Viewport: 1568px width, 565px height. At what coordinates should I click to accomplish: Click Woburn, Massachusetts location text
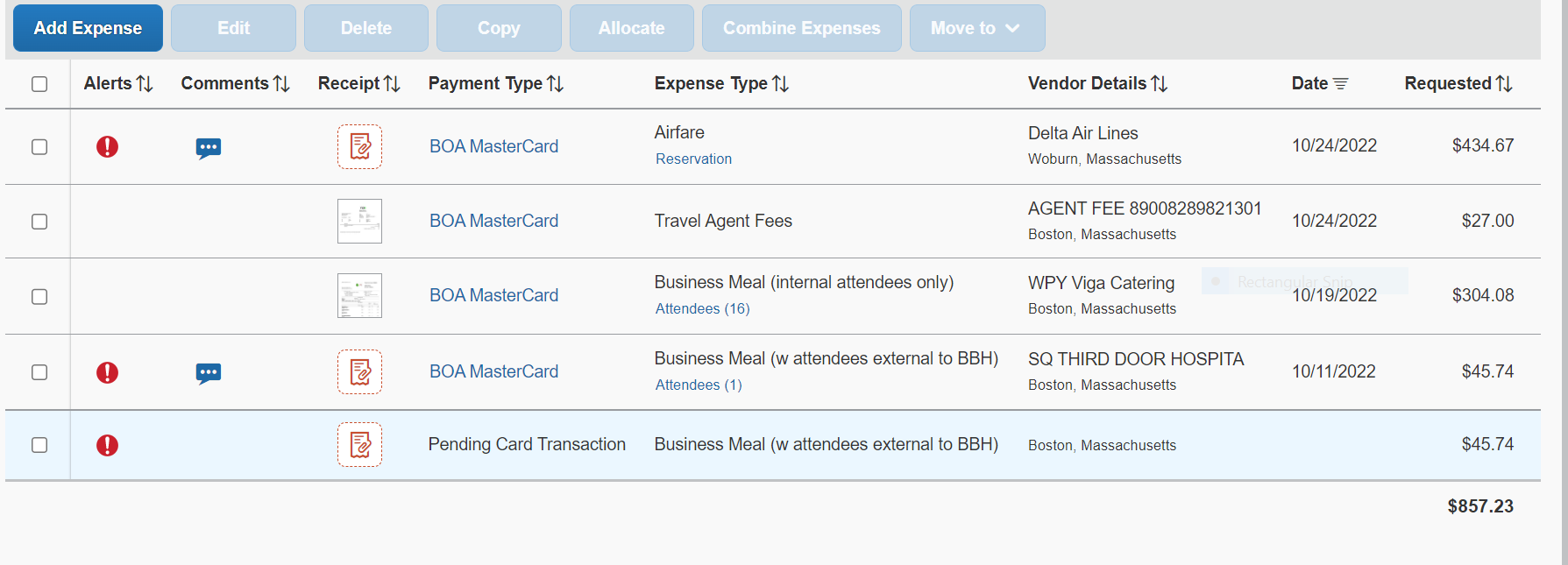point(1104,159)
